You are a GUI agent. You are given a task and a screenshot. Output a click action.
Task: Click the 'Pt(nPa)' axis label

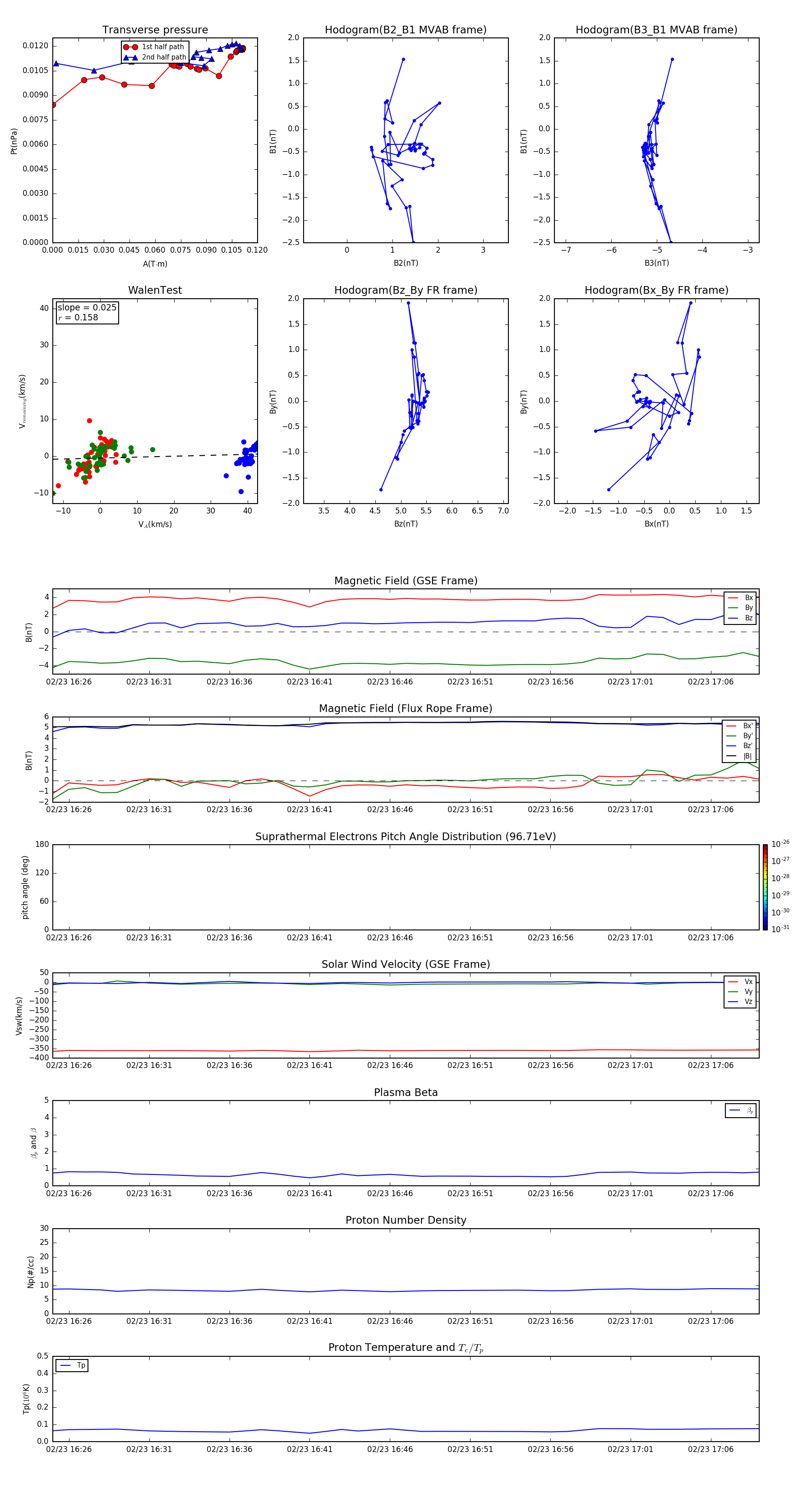click(x=14, y=140)
